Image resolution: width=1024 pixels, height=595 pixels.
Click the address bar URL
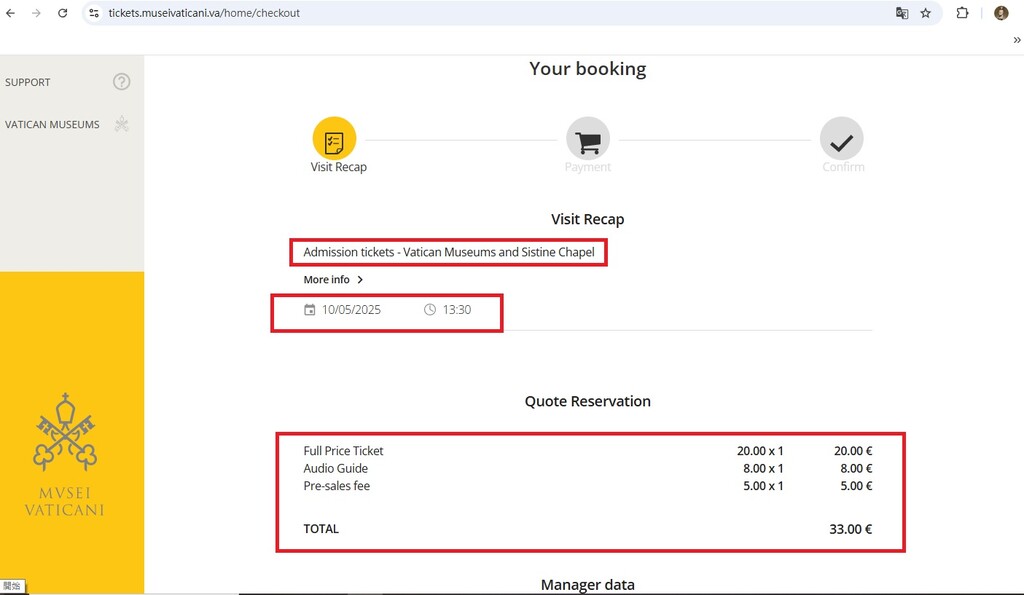(204, 13)
